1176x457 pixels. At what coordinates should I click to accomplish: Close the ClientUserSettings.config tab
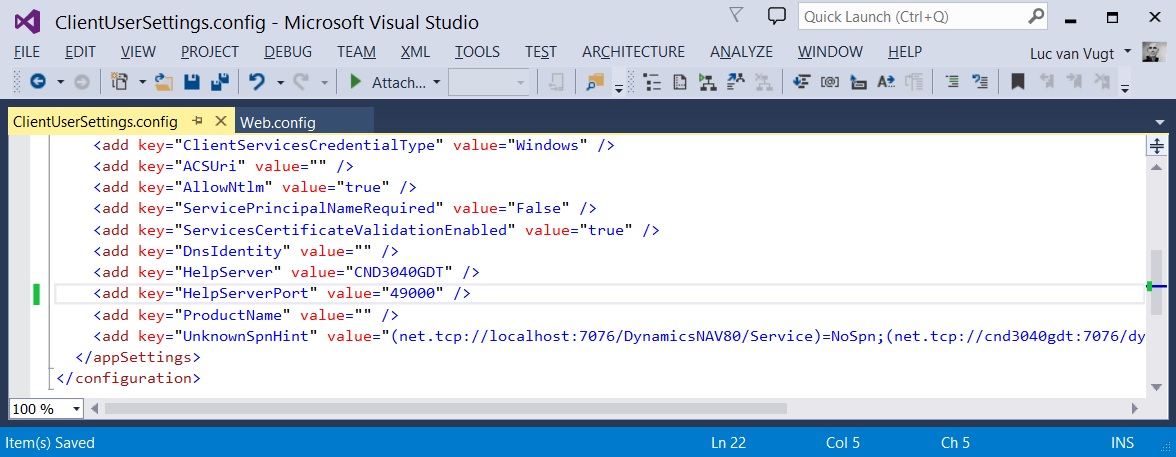(220, 121)
